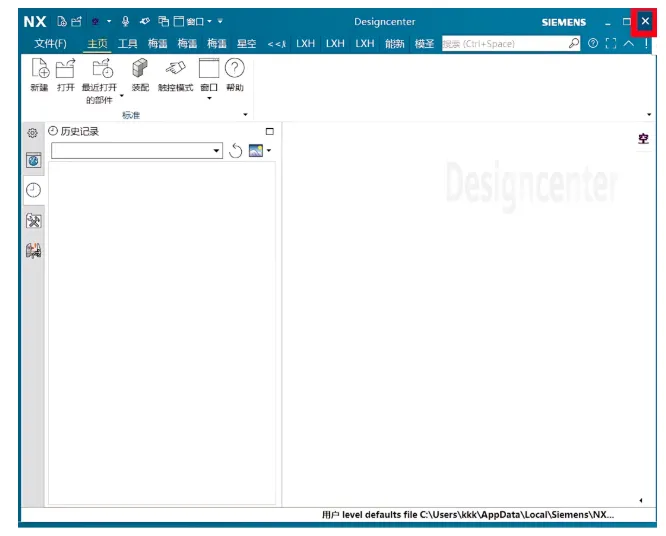Click the picture view icon in history

(256, 150)
